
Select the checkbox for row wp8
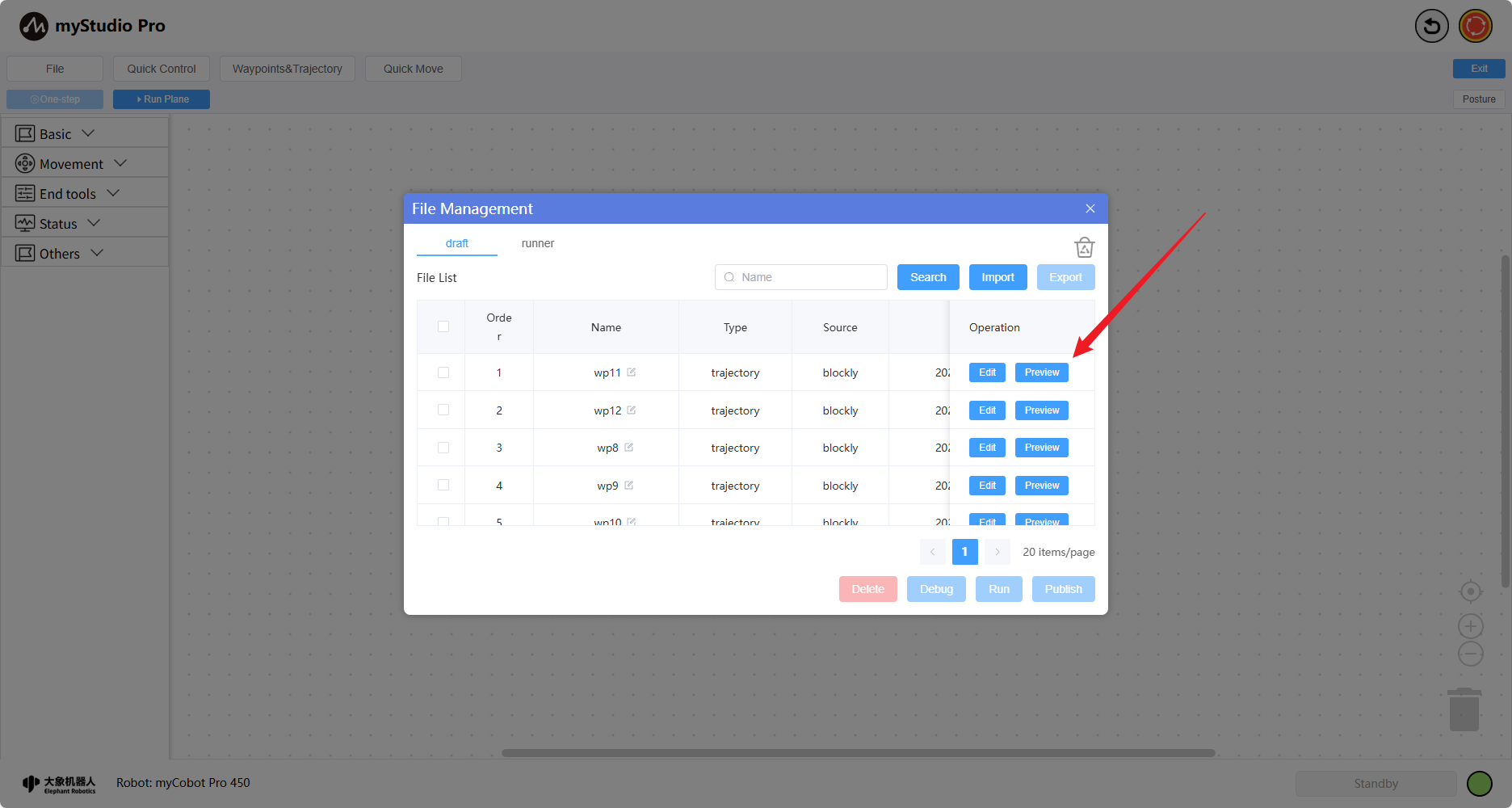click(443, 448)
